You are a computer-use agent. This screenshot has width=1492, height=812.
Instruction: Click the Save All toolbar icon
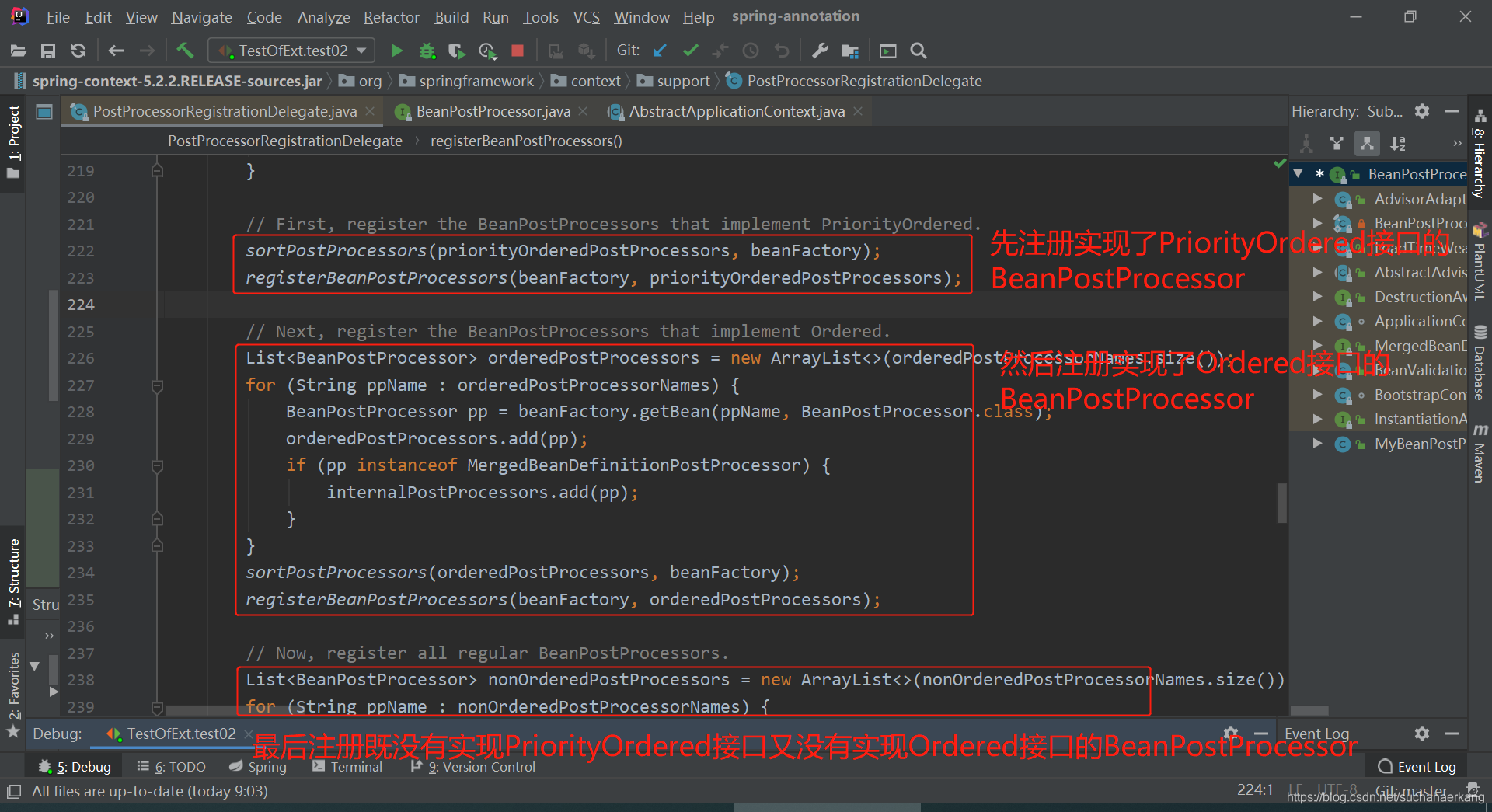48,51
